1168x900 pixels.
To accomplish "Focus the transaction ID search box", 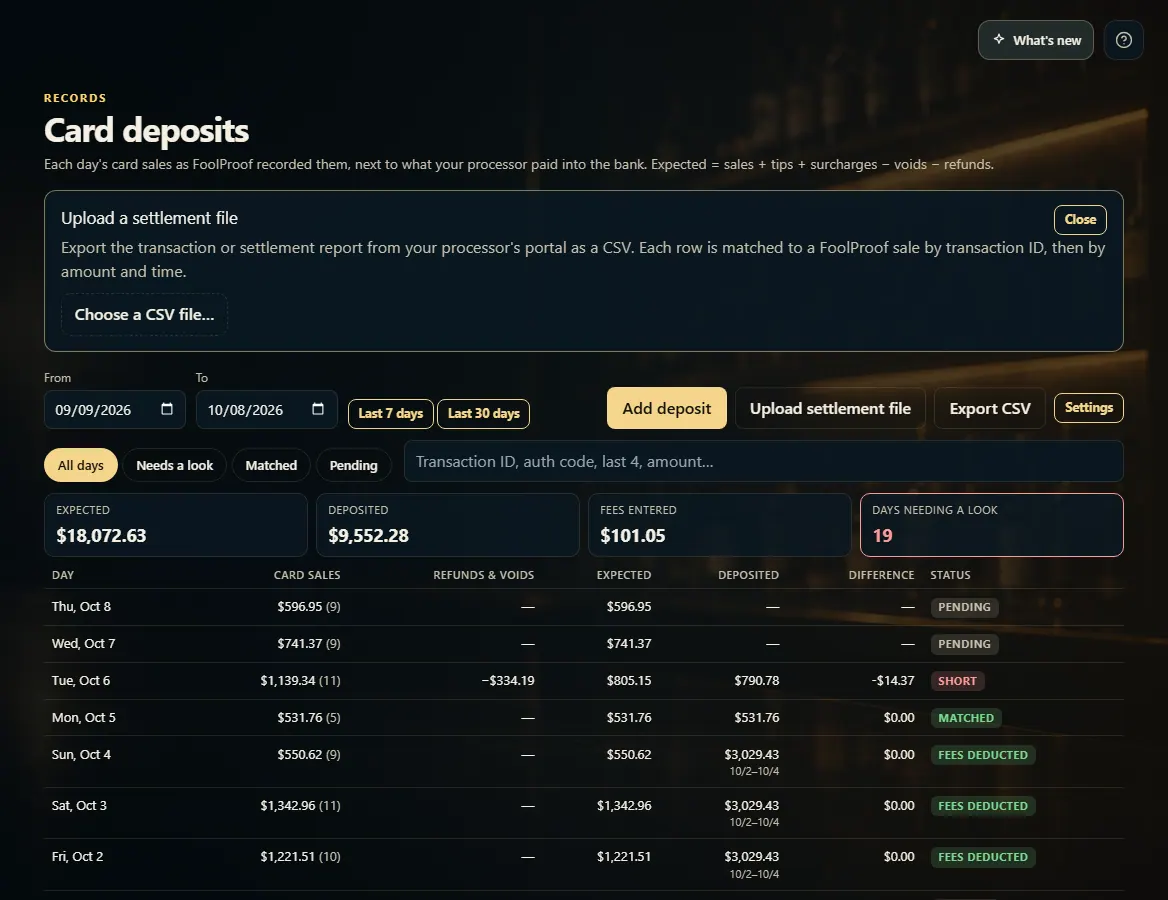I will [764, 461].
